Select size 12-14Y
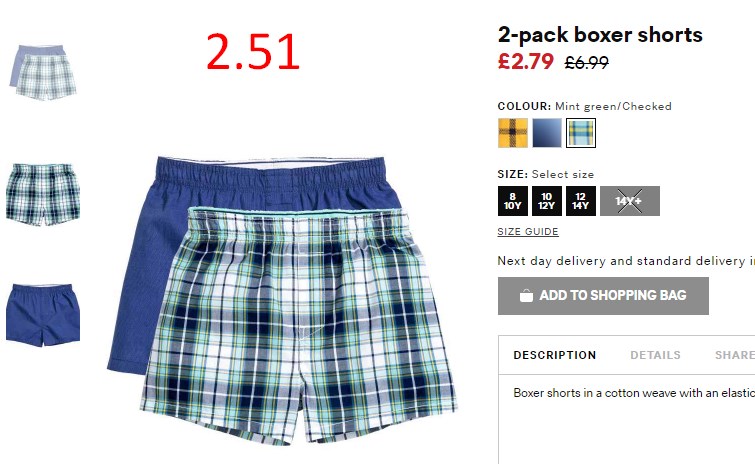755x464 pixels. point(581,201)
